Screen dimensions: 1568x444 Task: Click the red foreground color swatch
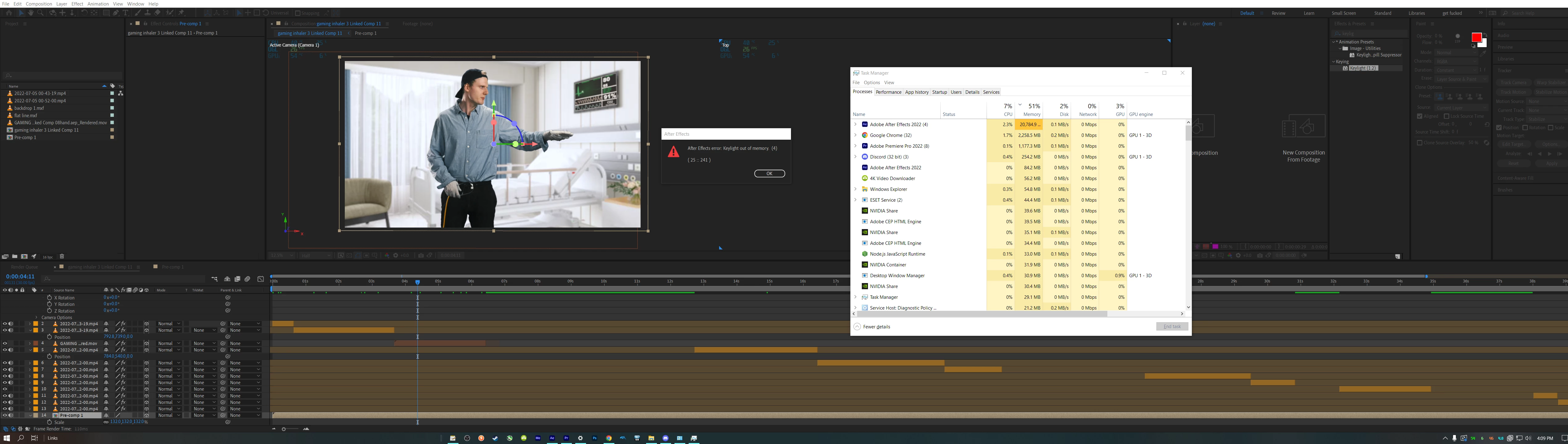(x=1476, y=38)
